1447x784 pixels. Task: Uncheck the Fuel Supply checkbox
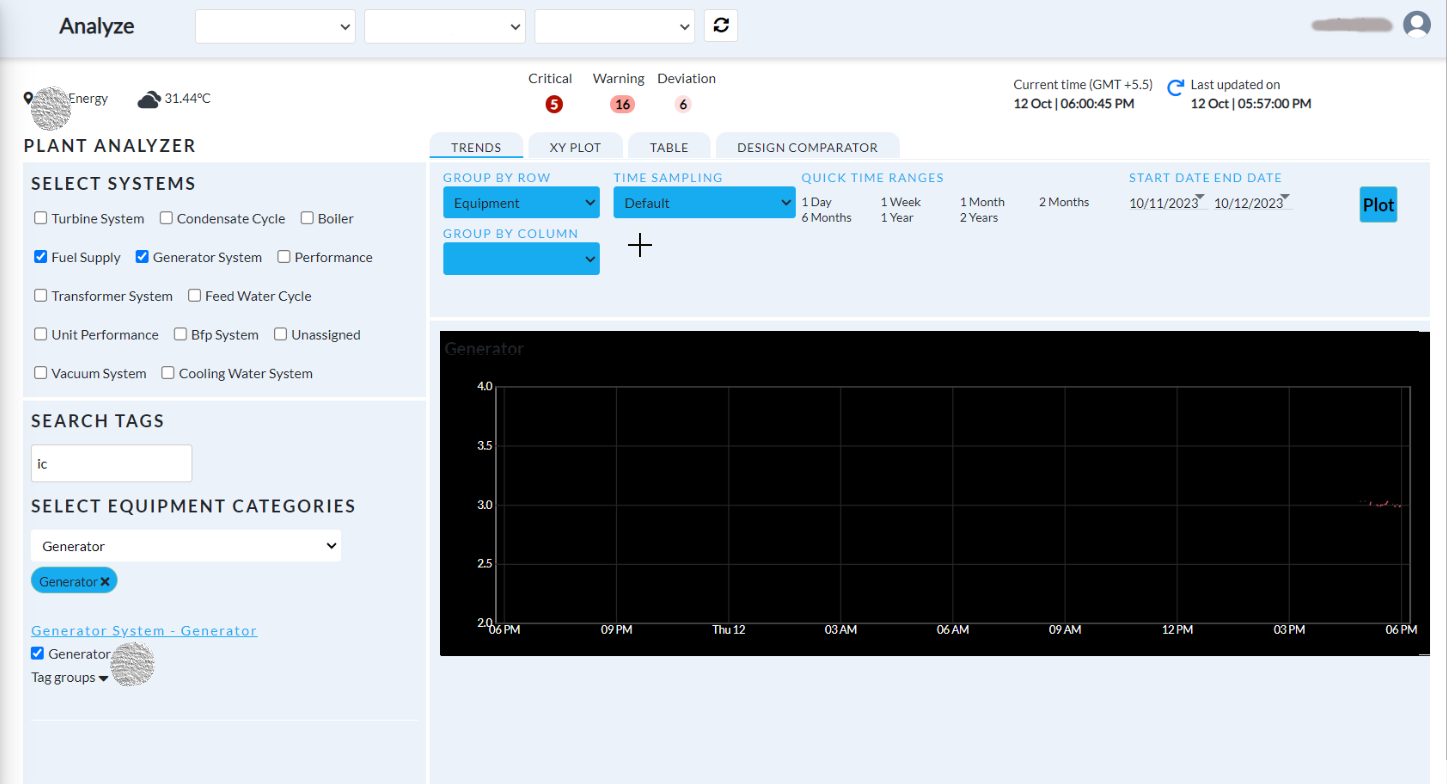pyautogui.click(x=41, y=257)
